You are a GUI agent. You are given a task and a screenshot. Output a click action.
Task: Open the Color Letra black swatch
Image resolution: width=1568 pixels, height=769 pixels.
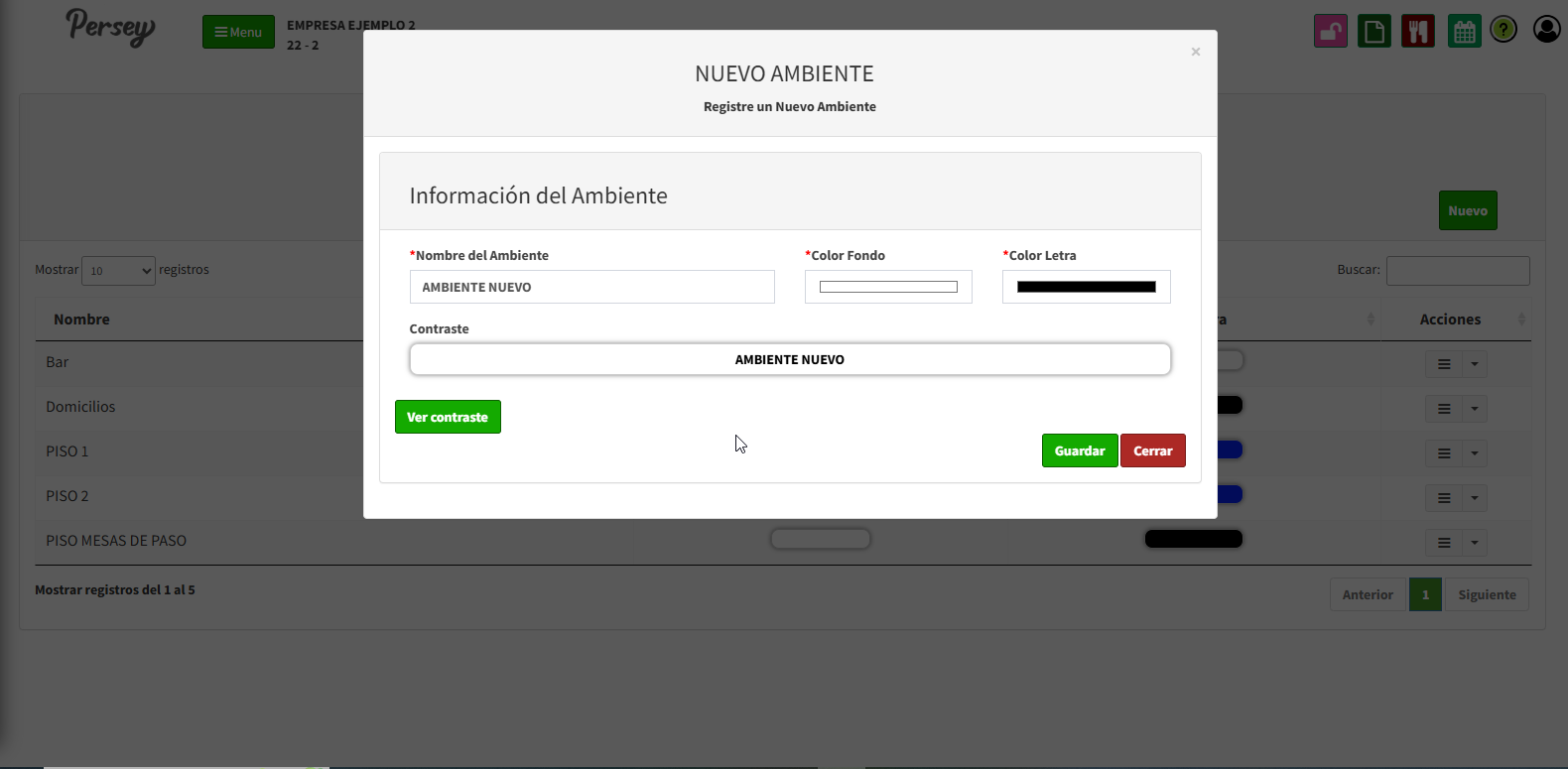tap(1086, 287)
